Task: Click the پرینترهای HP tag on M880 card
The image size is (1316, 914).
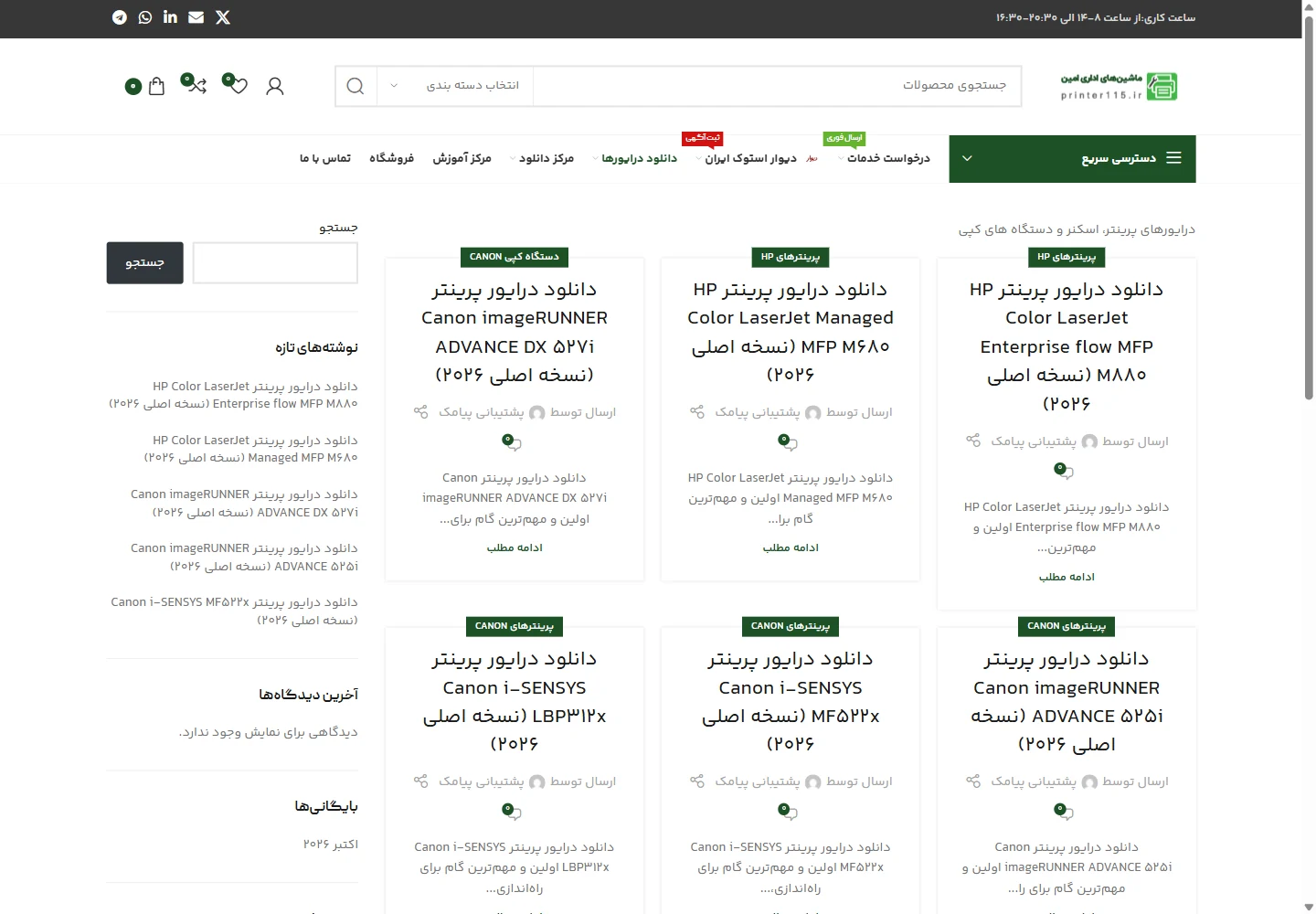Action: click(1067, 257)
